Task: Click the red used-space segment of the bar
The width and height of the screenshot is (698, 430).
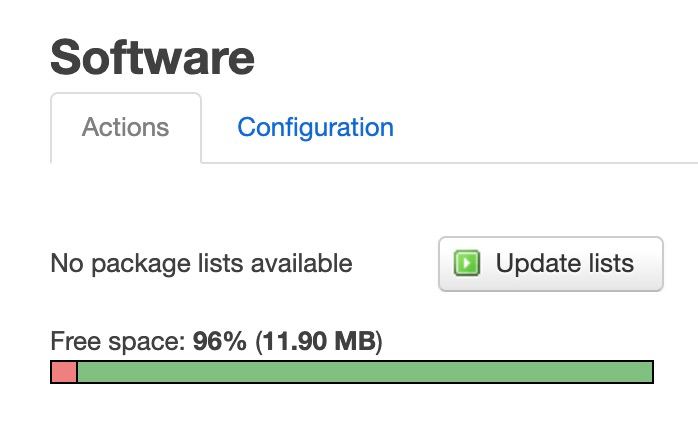Action: tap(64, 372)
